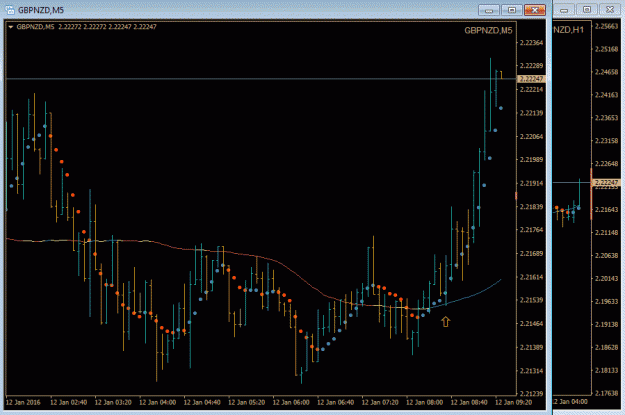The width and height of the screenshot is (625, 415).
Task: Click price level 2.21839 on the M5 scale
Action: pyautogui.click(x=531, y=207)
